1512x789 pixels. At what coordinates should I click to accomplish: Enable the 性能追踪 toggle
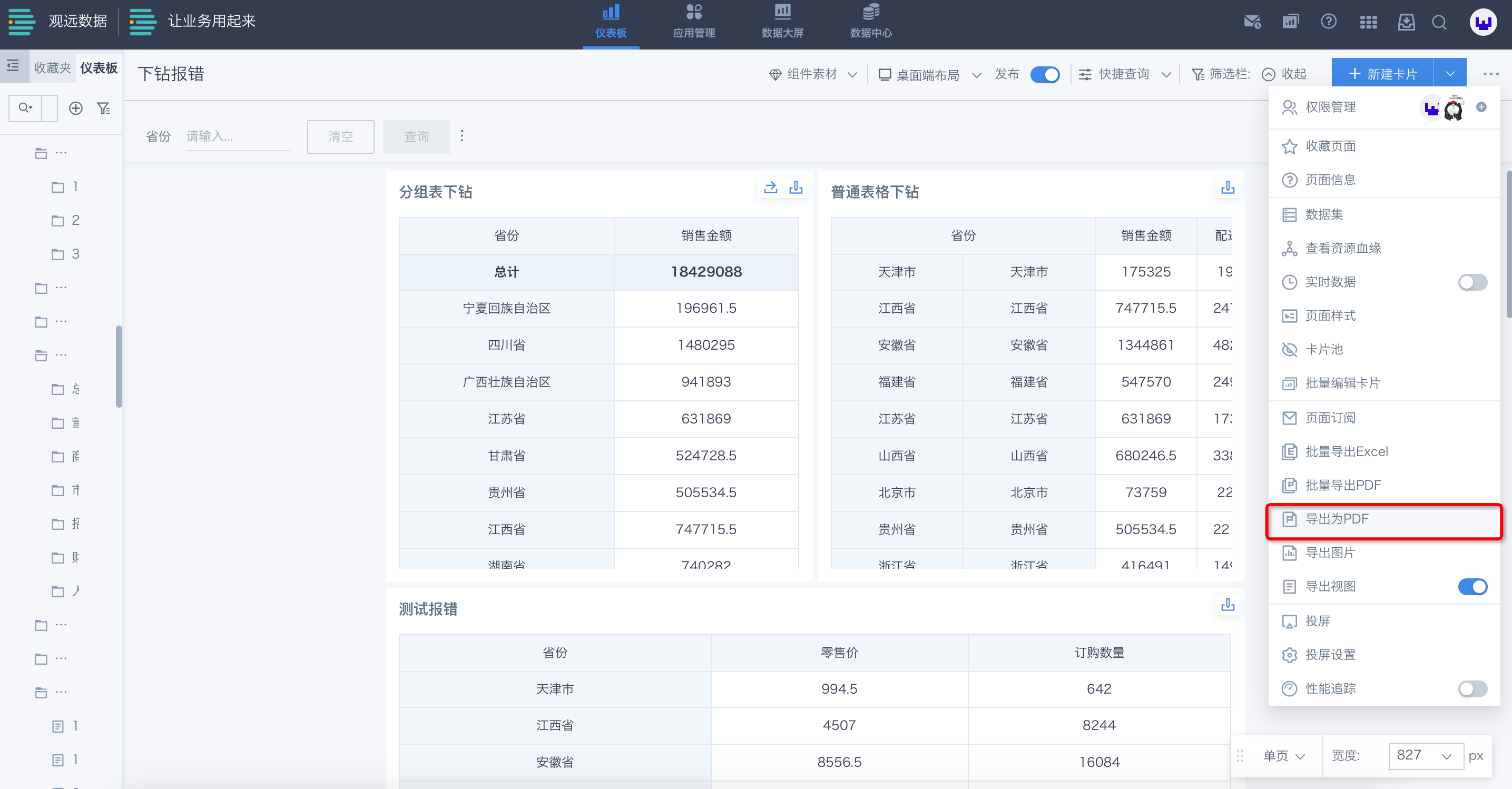point(1472,689)
